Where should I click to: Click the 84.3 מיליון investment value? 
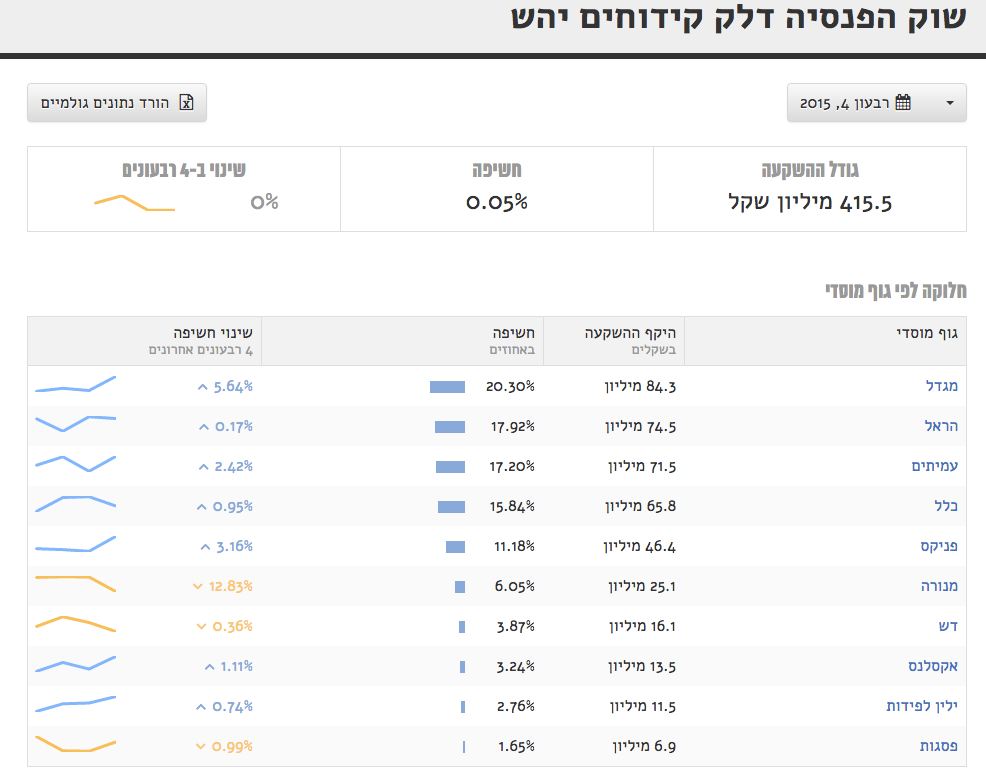(640, 386)
